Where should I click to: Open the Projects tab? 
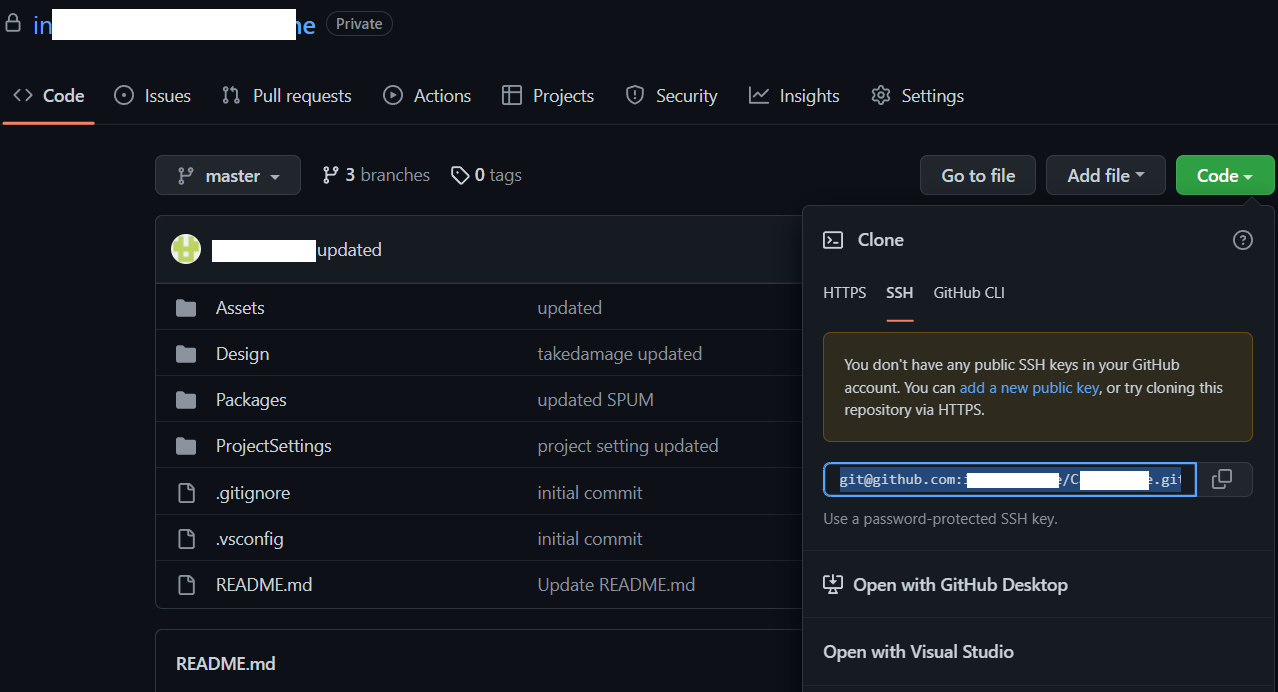(548, 96)
